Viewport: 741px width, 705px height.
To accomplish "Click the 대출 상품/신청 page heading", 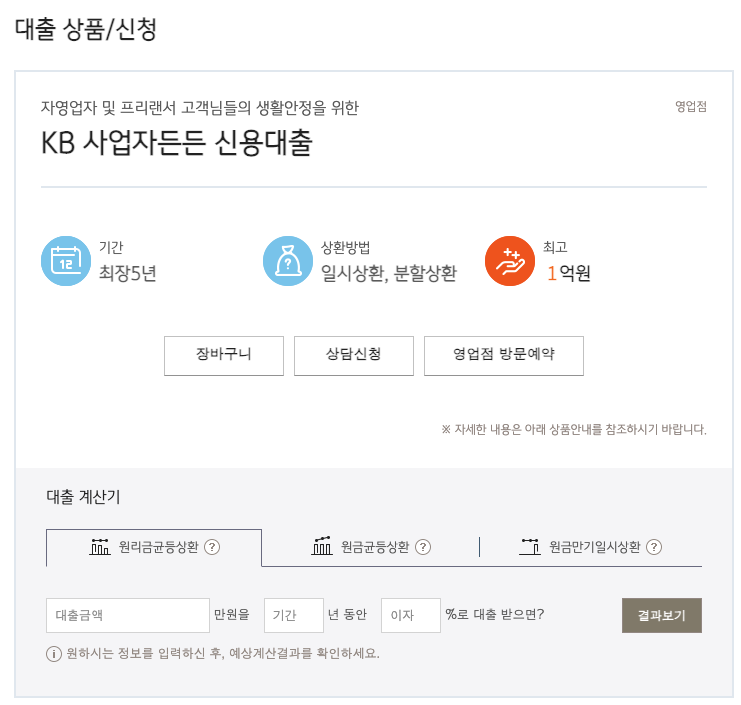I will click(86, 29).
